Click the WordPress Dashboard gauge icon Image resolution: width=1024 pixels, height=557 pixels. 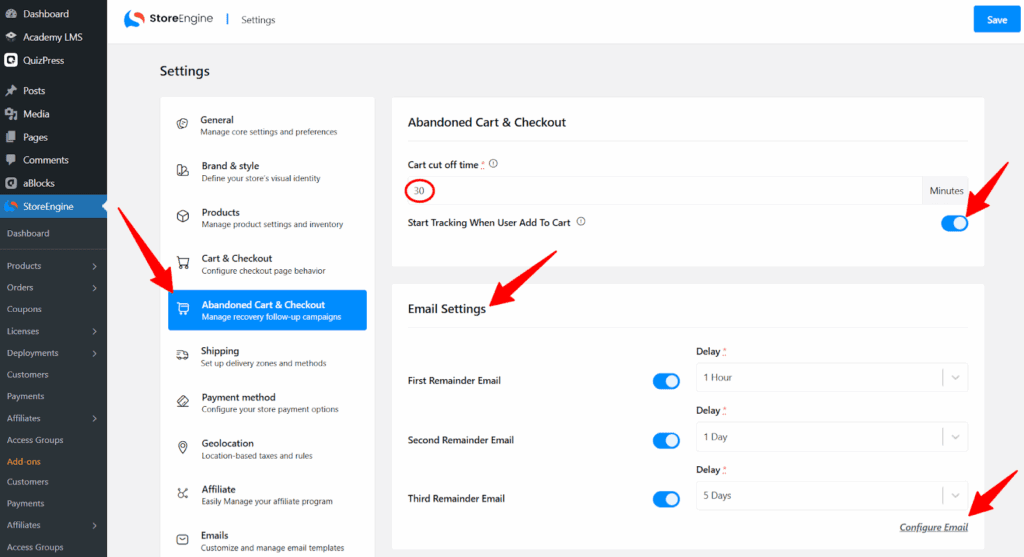(11, 14)
